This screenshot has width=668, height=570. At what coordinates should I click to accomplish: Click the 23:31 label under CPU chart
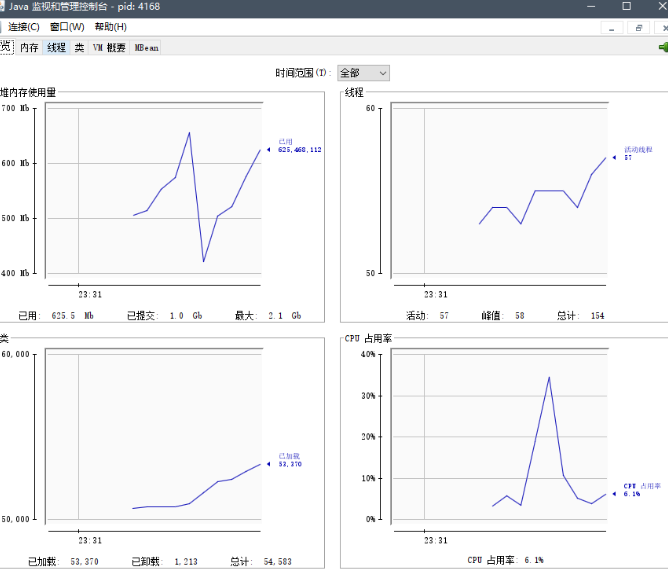[436, 541]
